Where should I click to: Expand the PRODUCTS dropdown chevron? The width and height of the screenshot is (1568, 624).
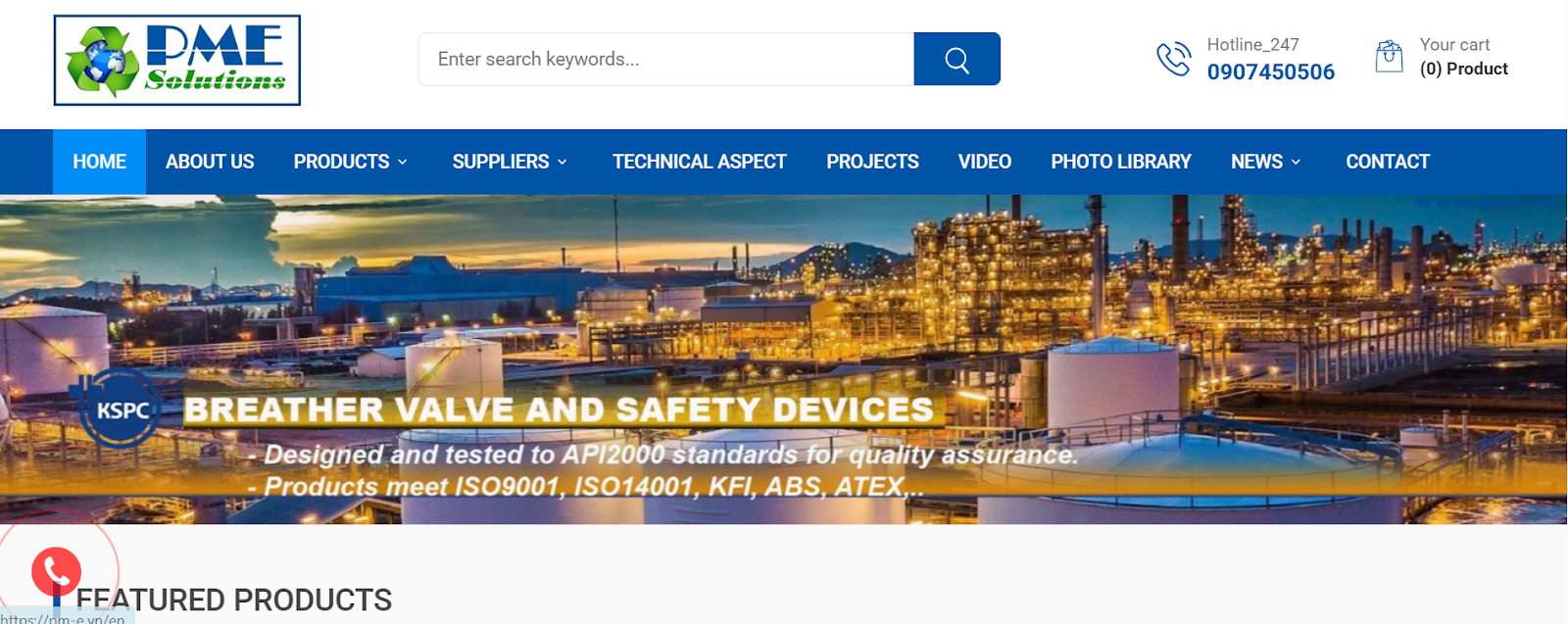[x=403, y=162]
